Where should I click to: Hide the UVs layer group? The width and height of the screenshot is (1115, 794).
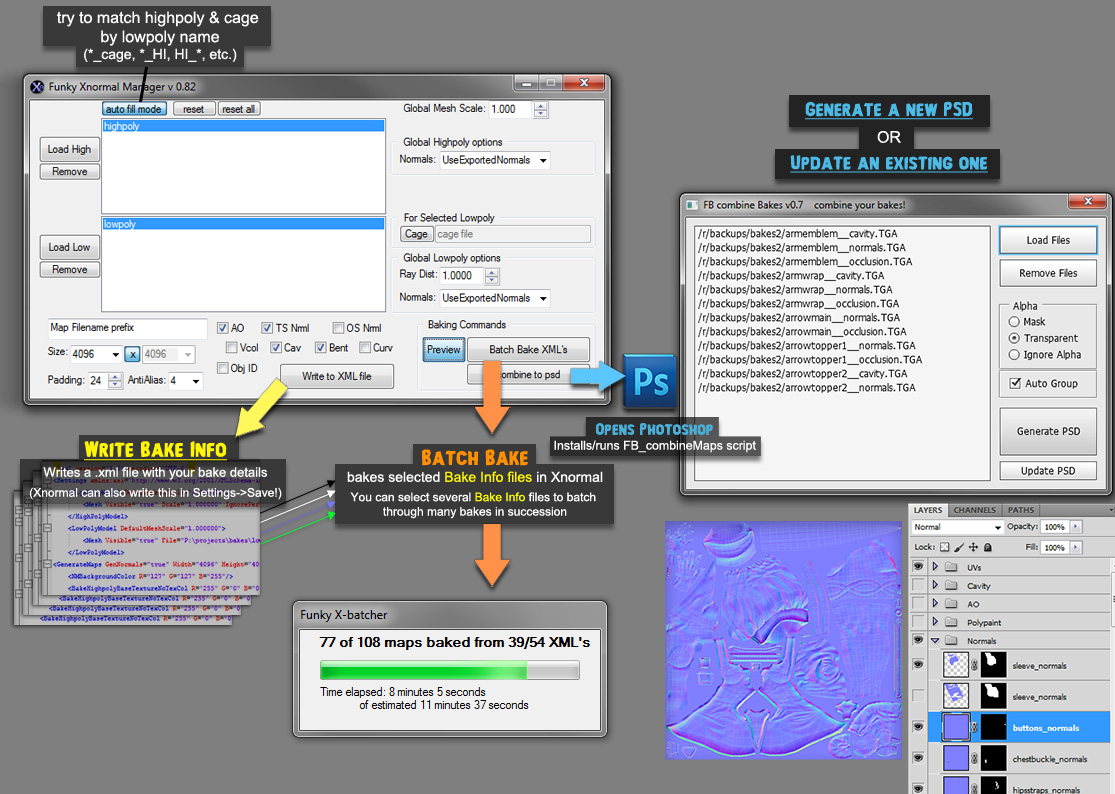coord(918,567)
